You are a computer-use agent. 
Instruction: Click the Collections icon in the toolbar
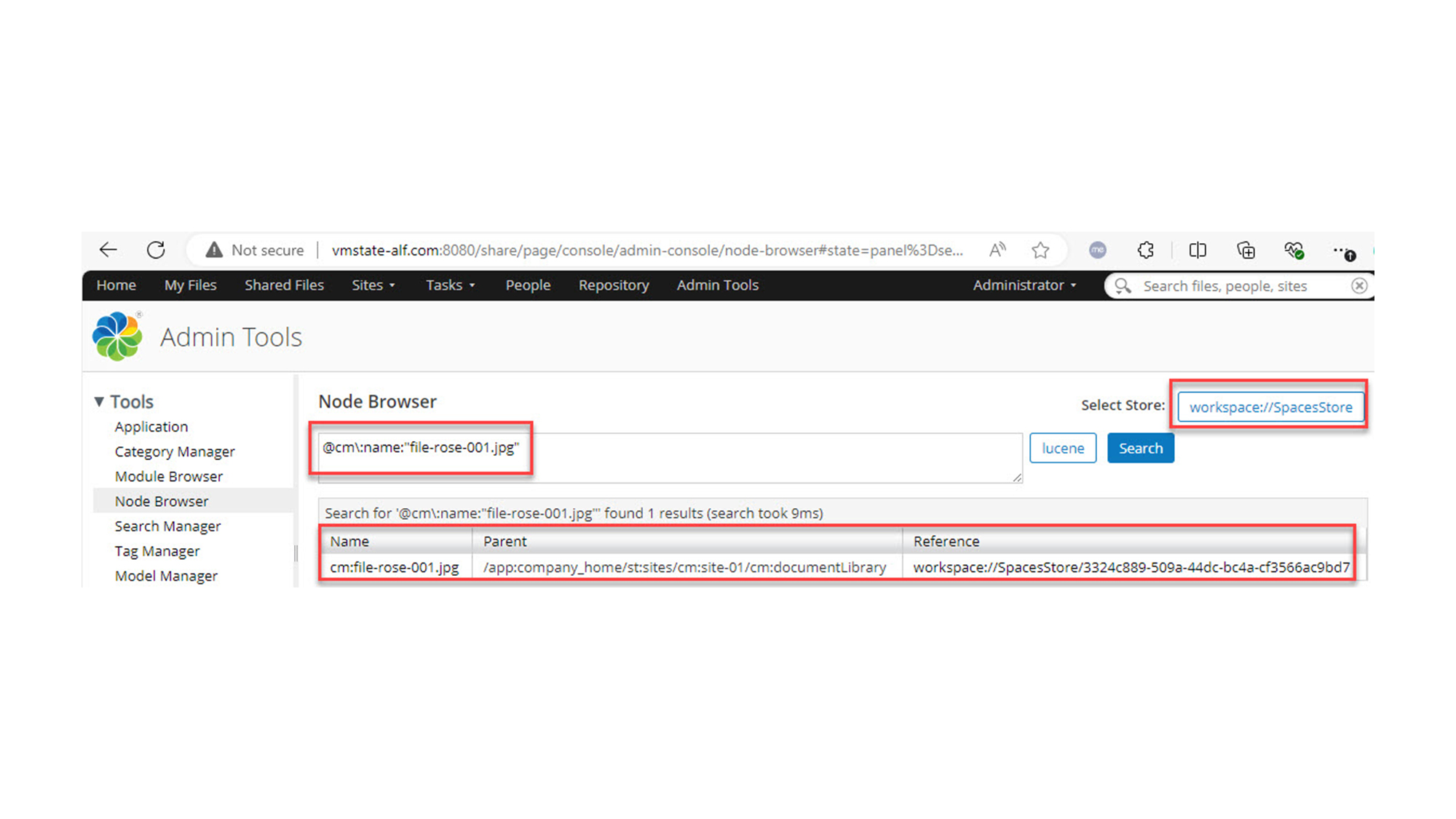click(x=1246, y=250)
